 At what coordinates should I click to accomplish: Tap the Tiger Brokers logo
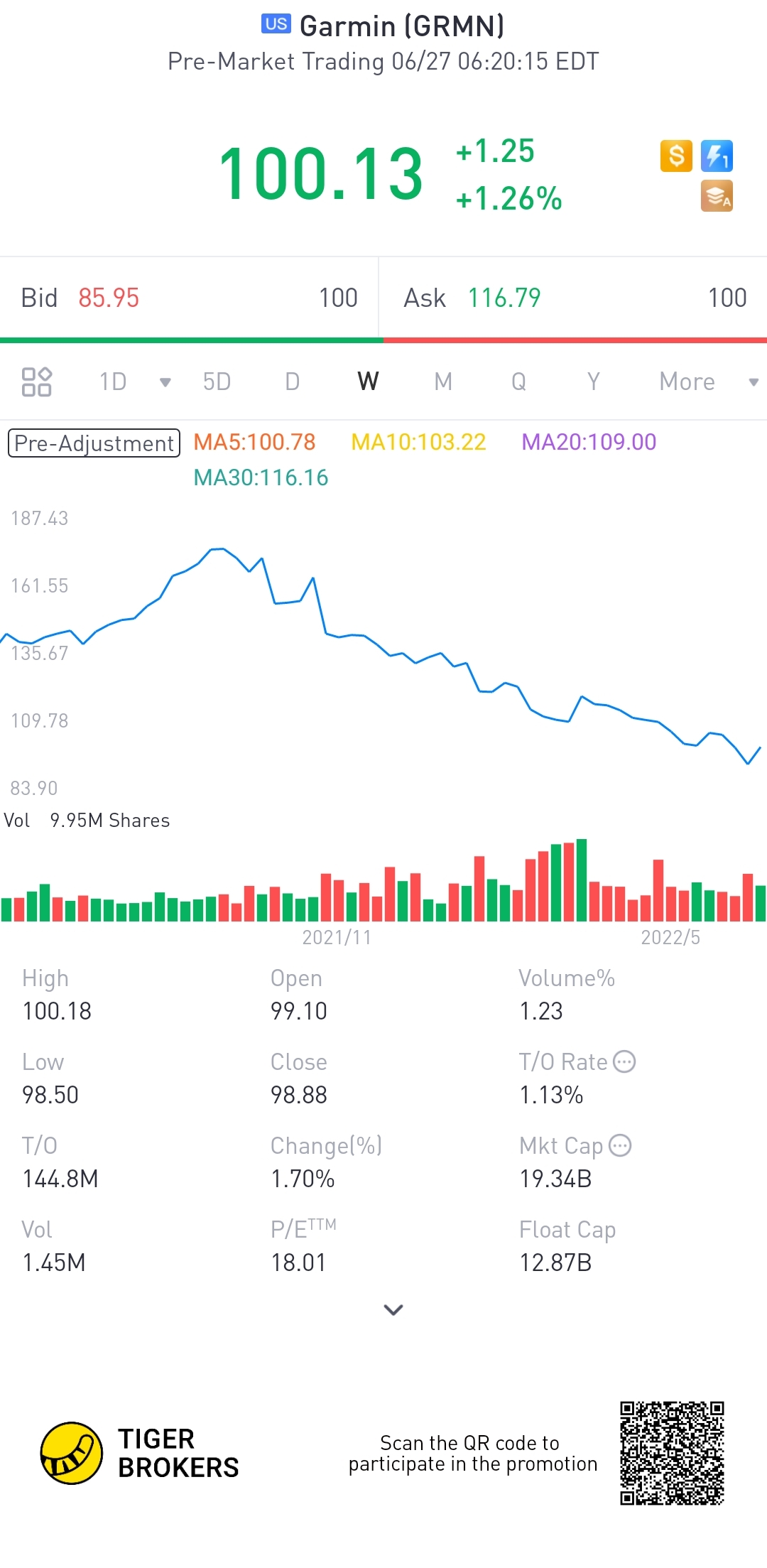click(x=72, y=1453)
